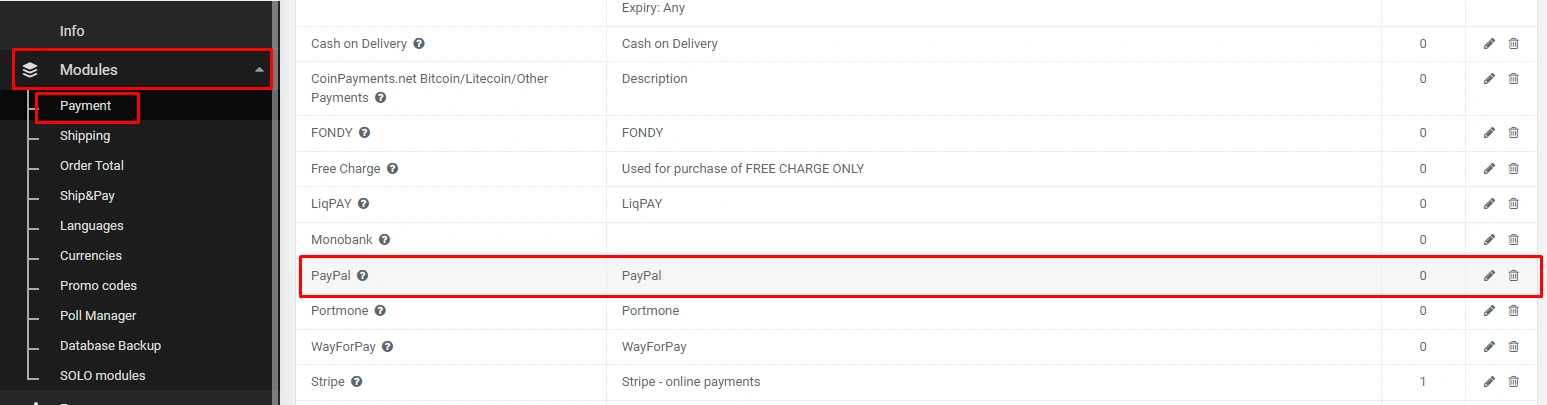The height and width of the screenshot is (405, 1547).
Task: Open the Shipping modules page
Action: click(x=85, y=136)
